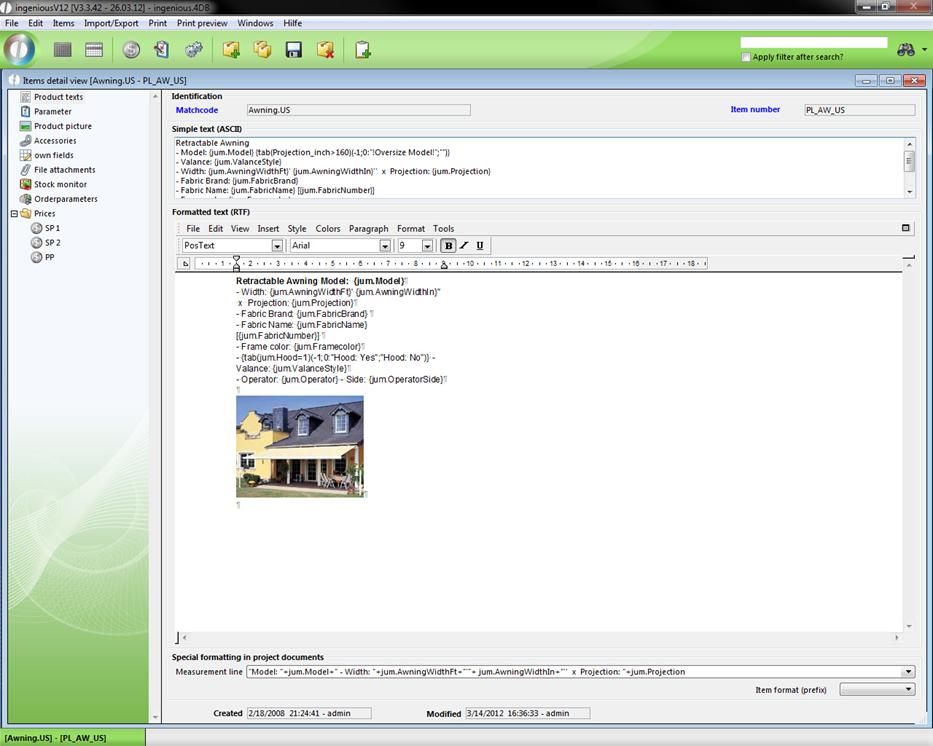The image size is (933, 746).
Task: Click the folder with red X icon
Action: pos(325,50)
